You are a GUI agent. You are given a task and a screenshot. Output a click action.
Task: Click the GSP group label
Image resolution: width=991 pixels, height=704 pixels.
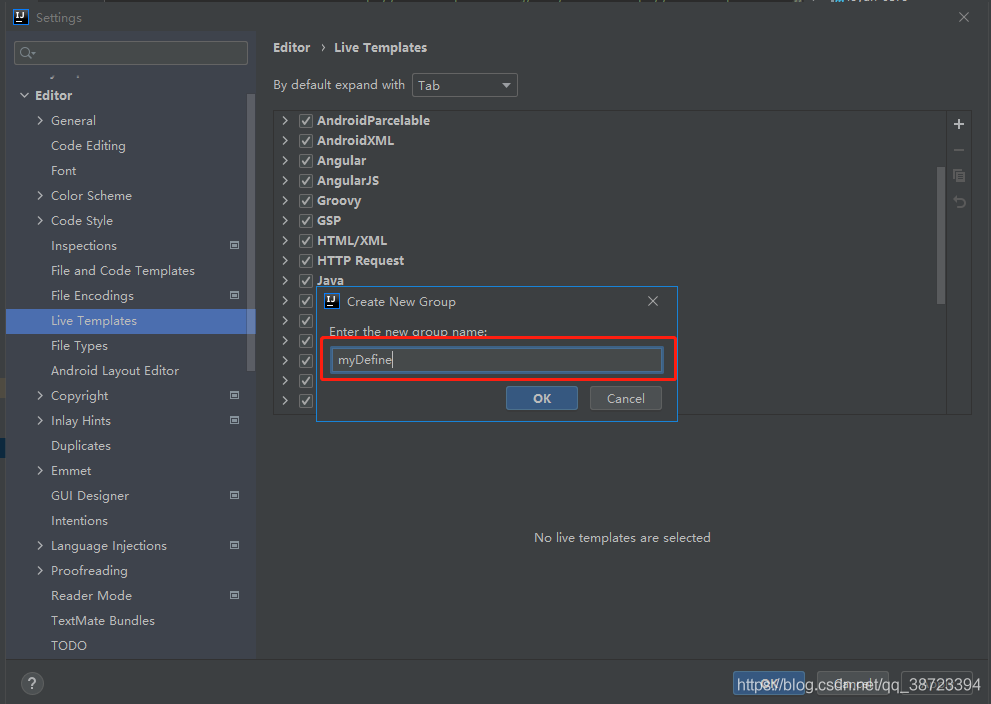[329, 221]
